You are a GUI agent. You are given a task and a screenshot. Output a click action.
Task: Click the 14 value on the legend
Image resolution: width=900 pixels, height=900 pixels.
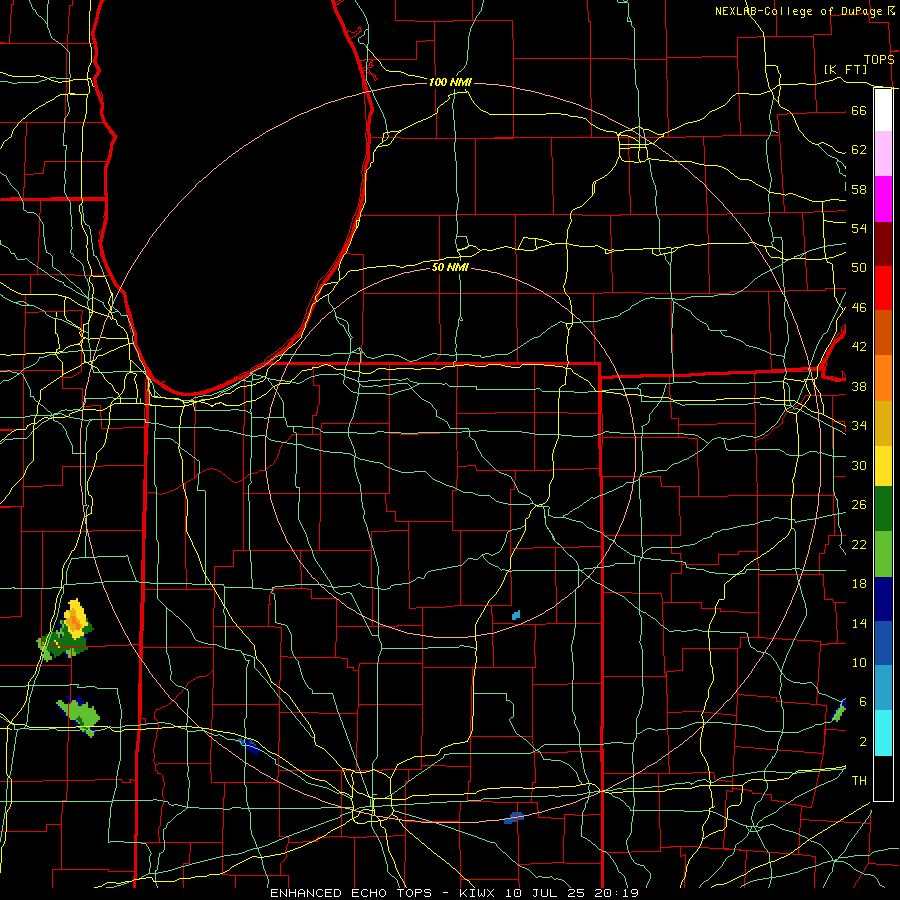859,623
